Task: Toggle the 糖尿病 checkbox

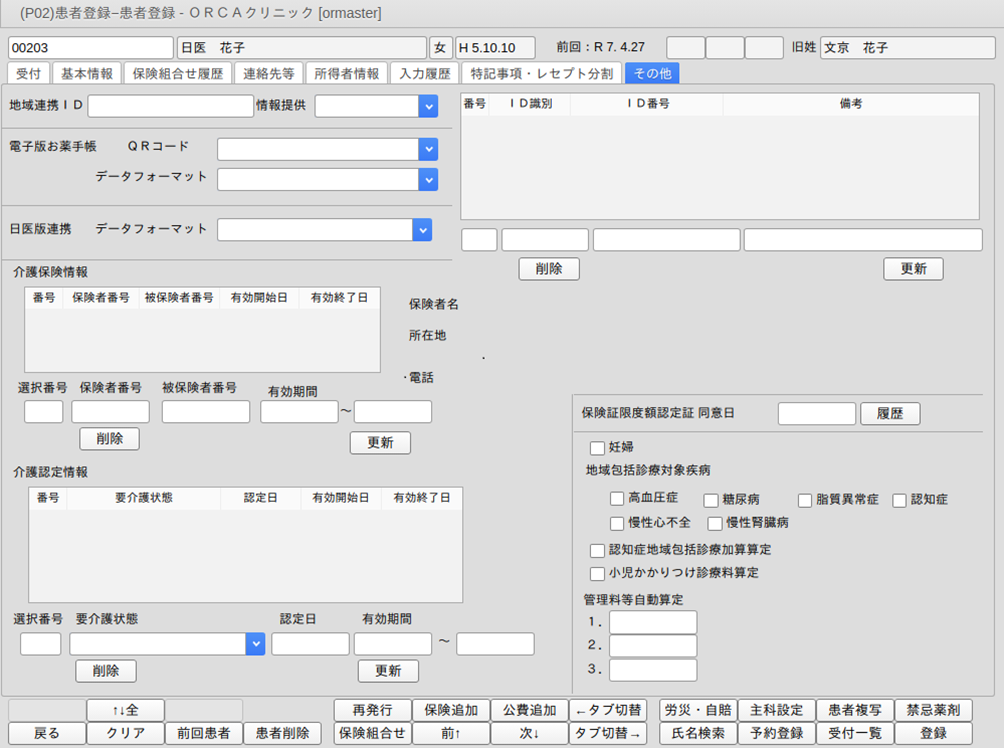Action: 711,500
